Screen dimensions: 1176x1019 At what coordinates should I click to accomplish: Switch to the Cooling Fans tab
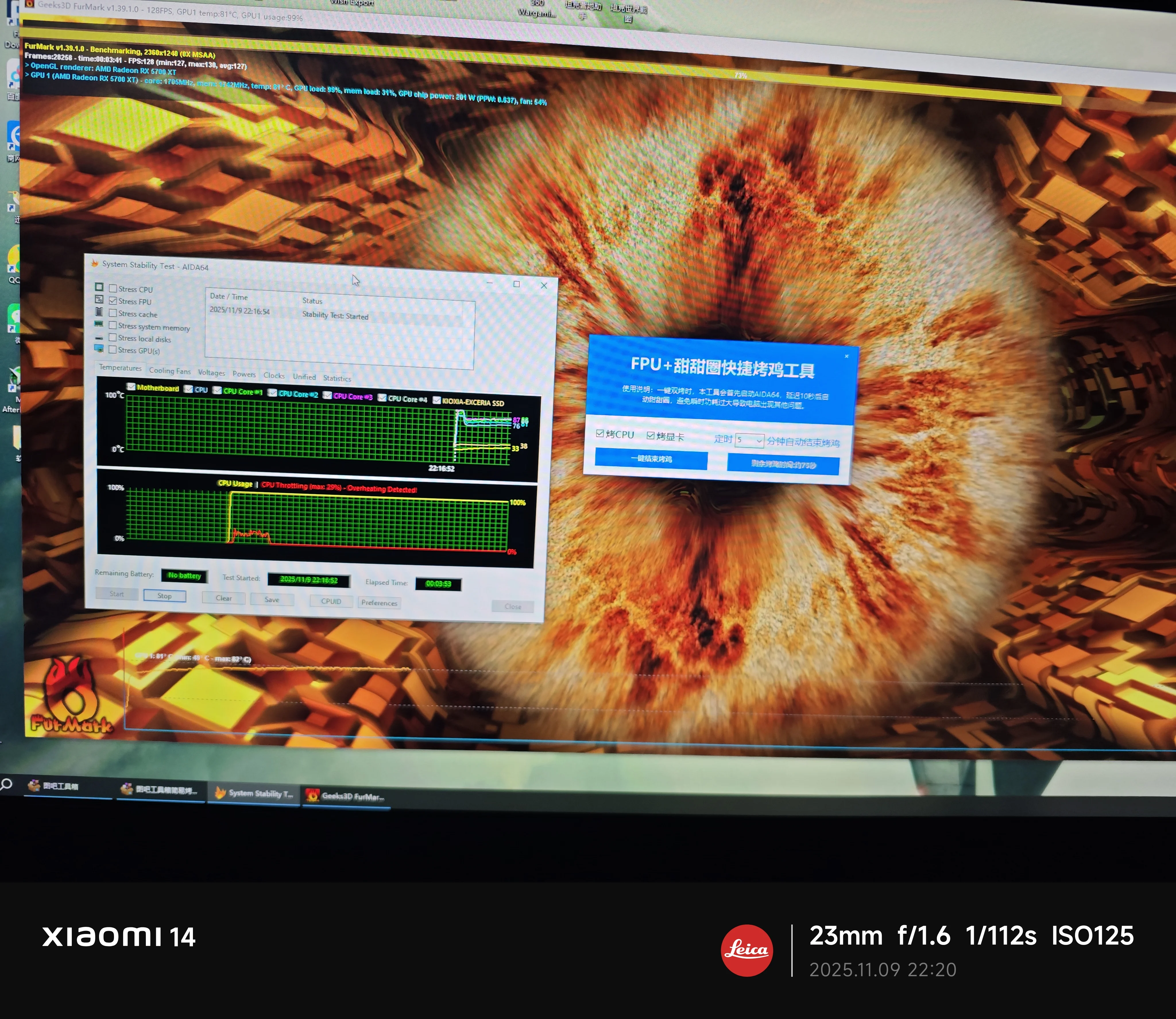169,371
